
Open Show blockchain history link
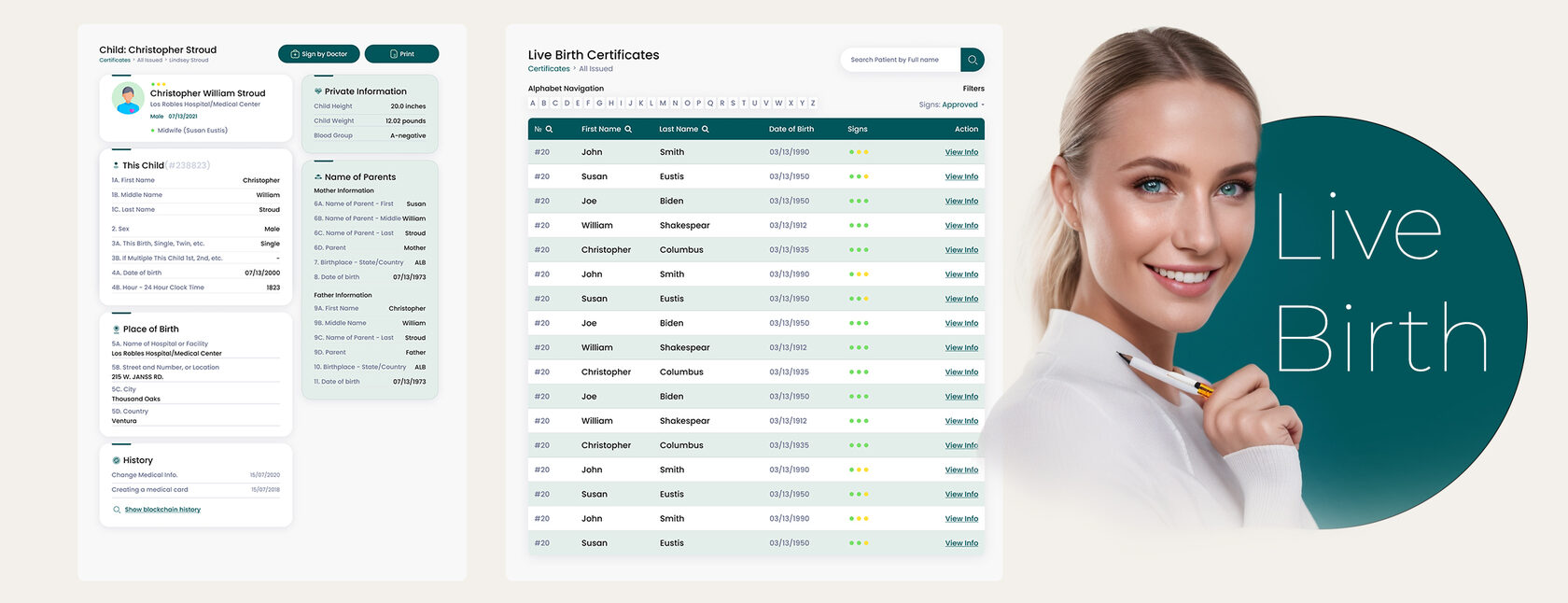pyautogui.click(x=162, y=510)
